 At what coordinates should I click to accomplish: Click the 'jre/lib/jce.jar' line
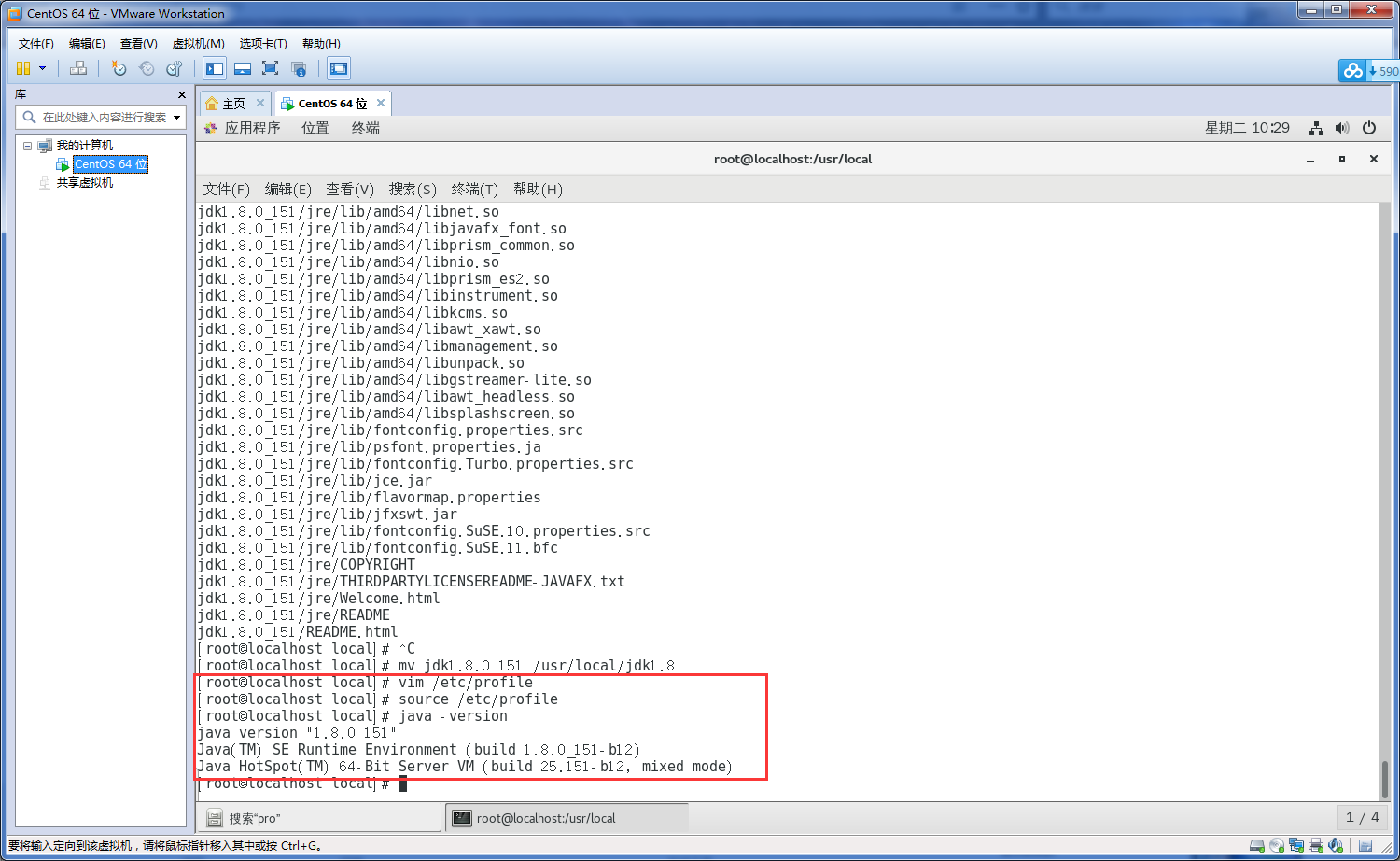pyautogui.click(x=315, y=481)
